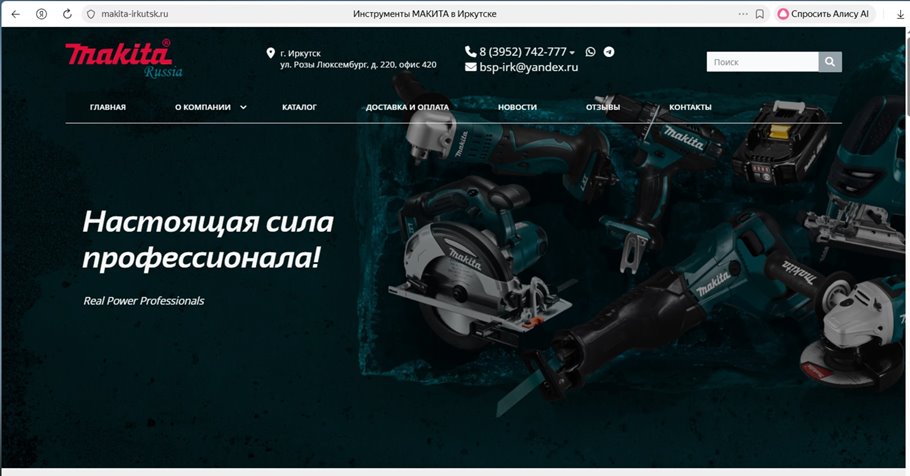This screenshot has width=910, height=476.
Task: Click the site protection shield icon
Action: [91, 14]
